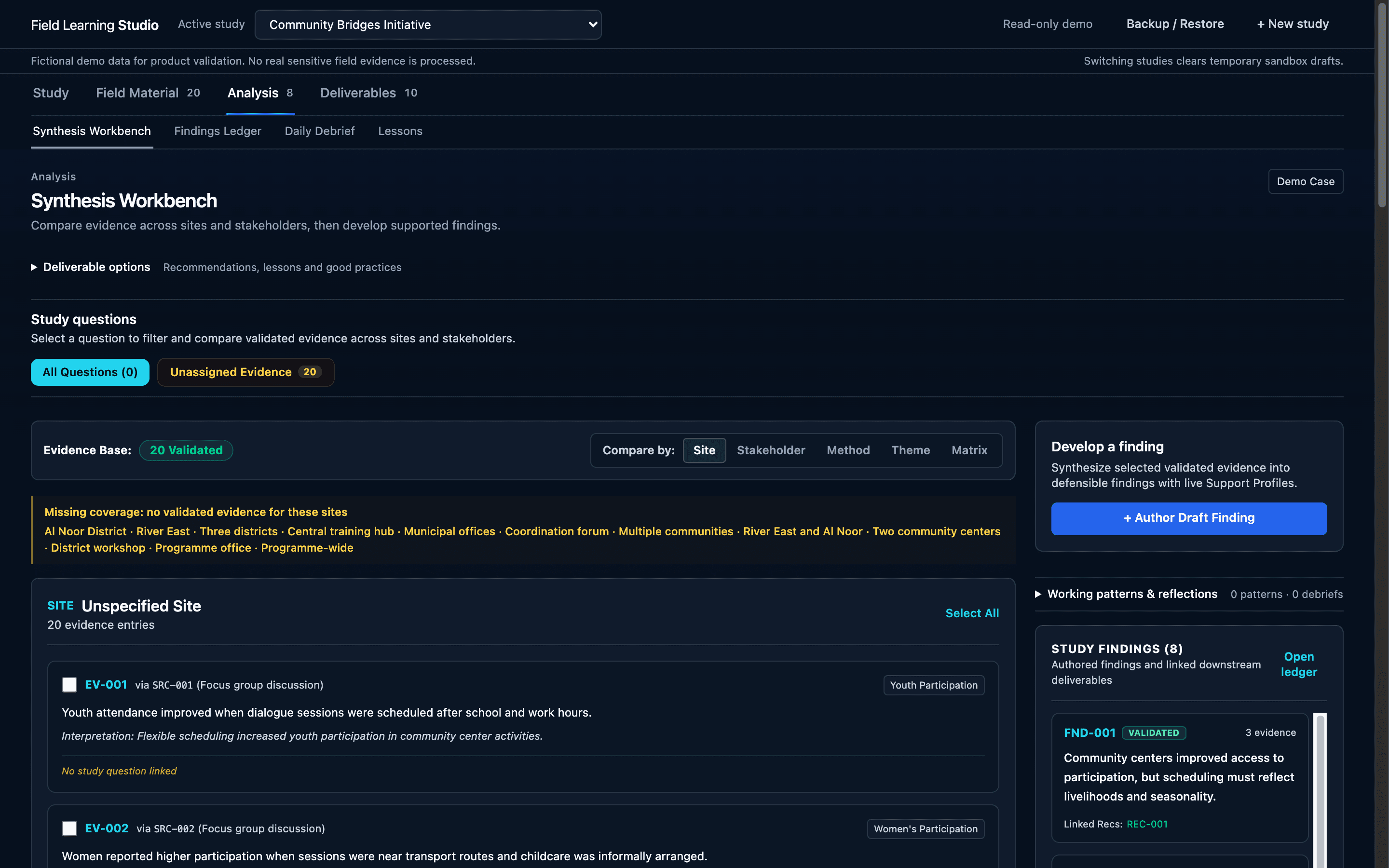Click Author Draft Finding button
The width and height of the screenshot is (1389, 868).
[1189, 518]
